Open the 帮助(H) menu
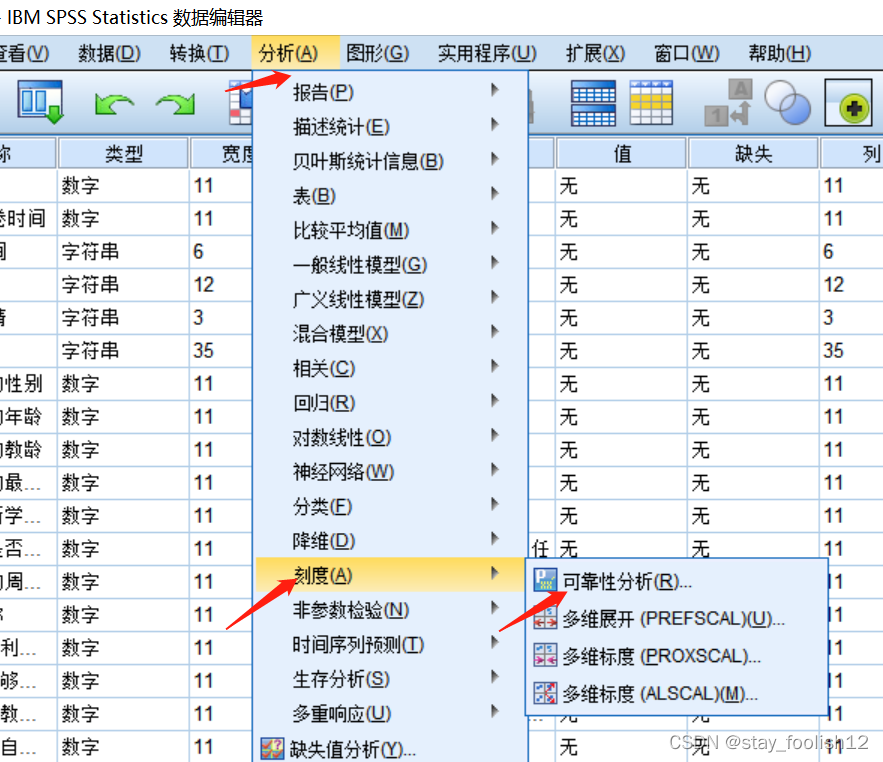The image size is (883, 762). [779, 54]
